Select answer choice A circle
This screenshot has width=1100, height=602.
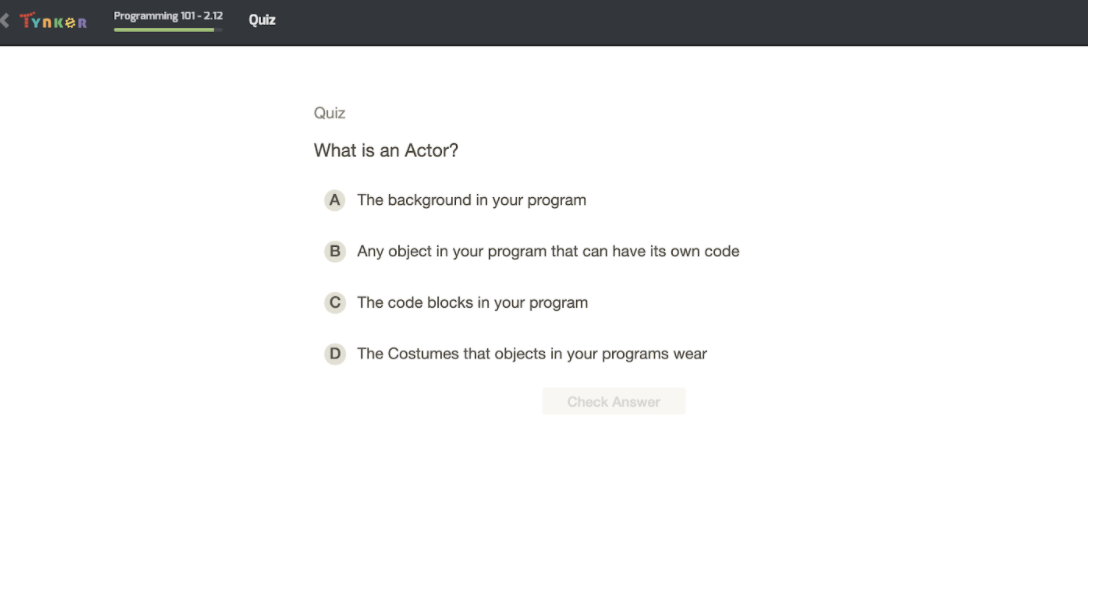pyautogui.click(x=335, y=200)
